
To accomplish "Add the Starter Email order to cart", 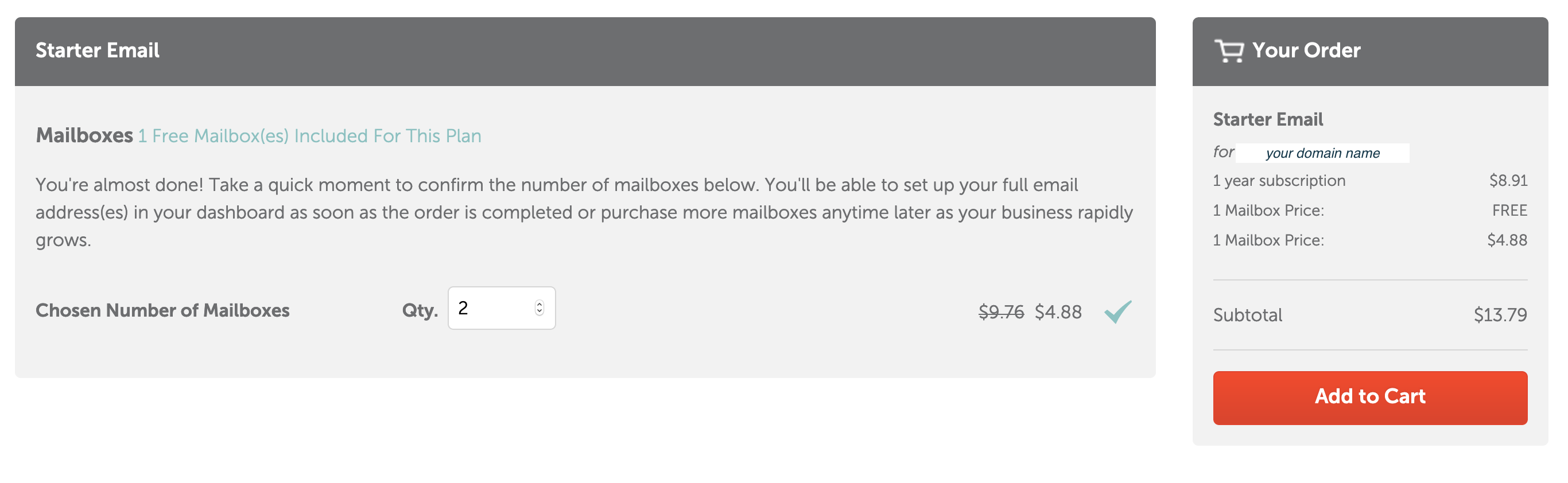I will 1369,397.
